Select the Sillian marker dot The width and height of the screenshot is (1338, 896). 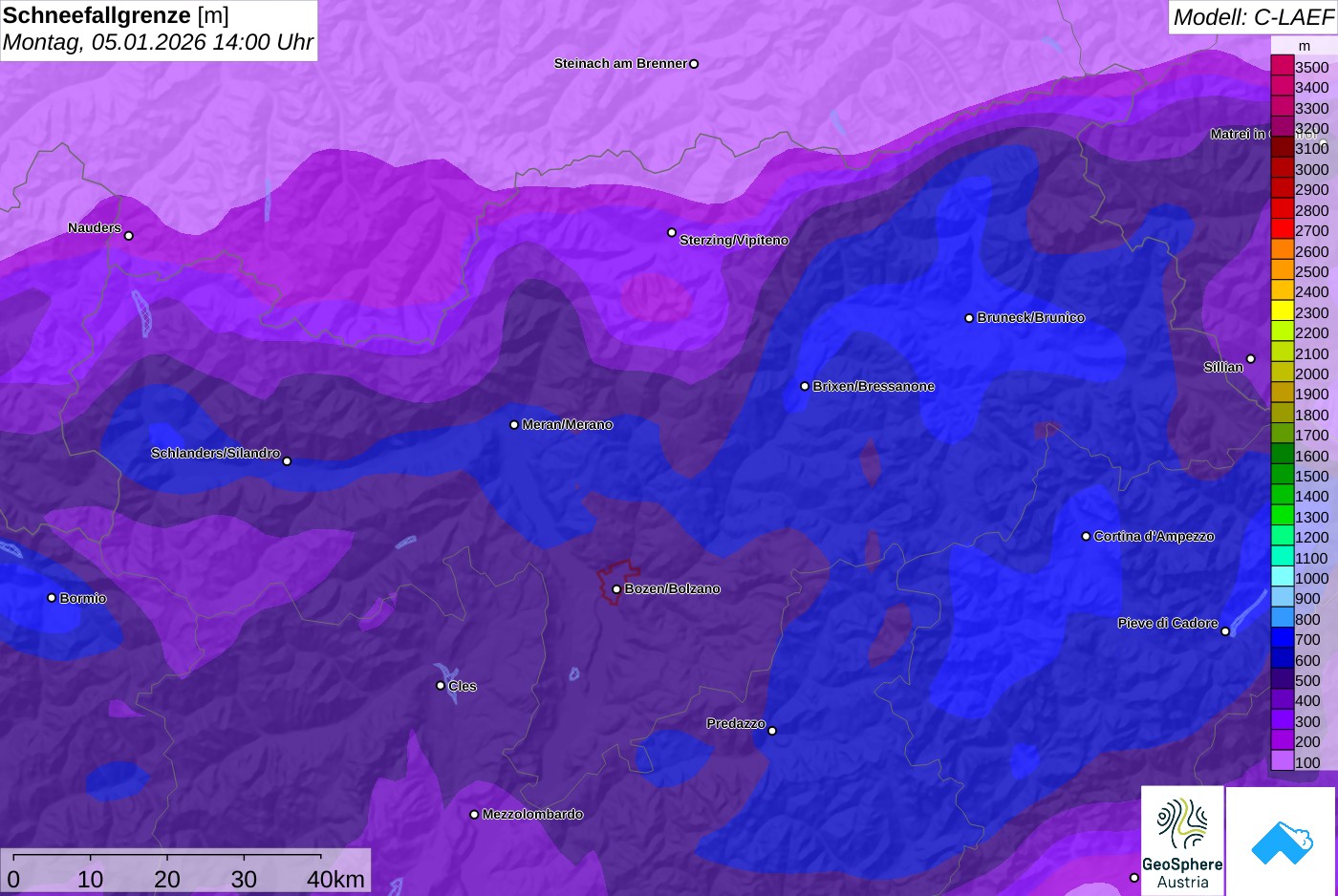pyautogui.click(x=1251, y=359)
